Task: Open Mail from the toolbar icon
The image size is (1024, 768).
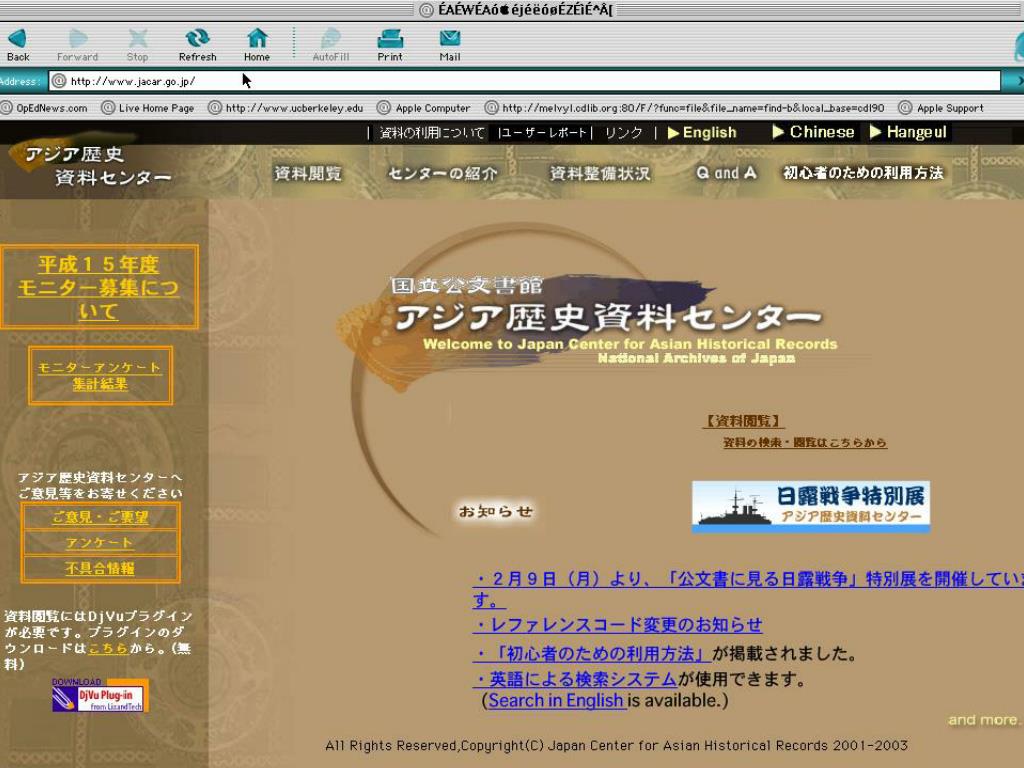Action: point(450,39)
